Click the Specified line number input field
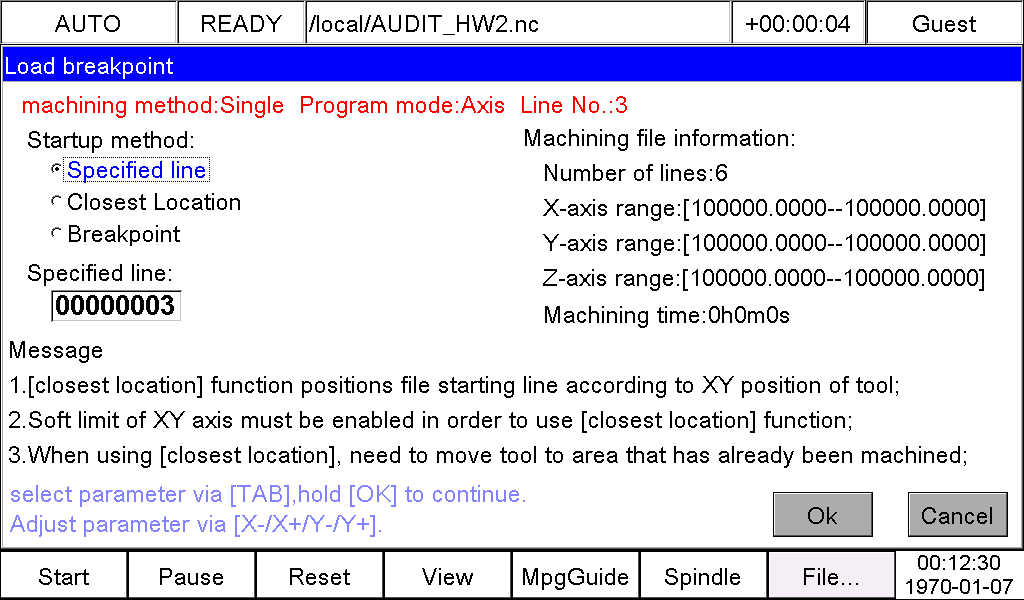The height and width of the screenshot is (600, 1024). tap(116, 306)
